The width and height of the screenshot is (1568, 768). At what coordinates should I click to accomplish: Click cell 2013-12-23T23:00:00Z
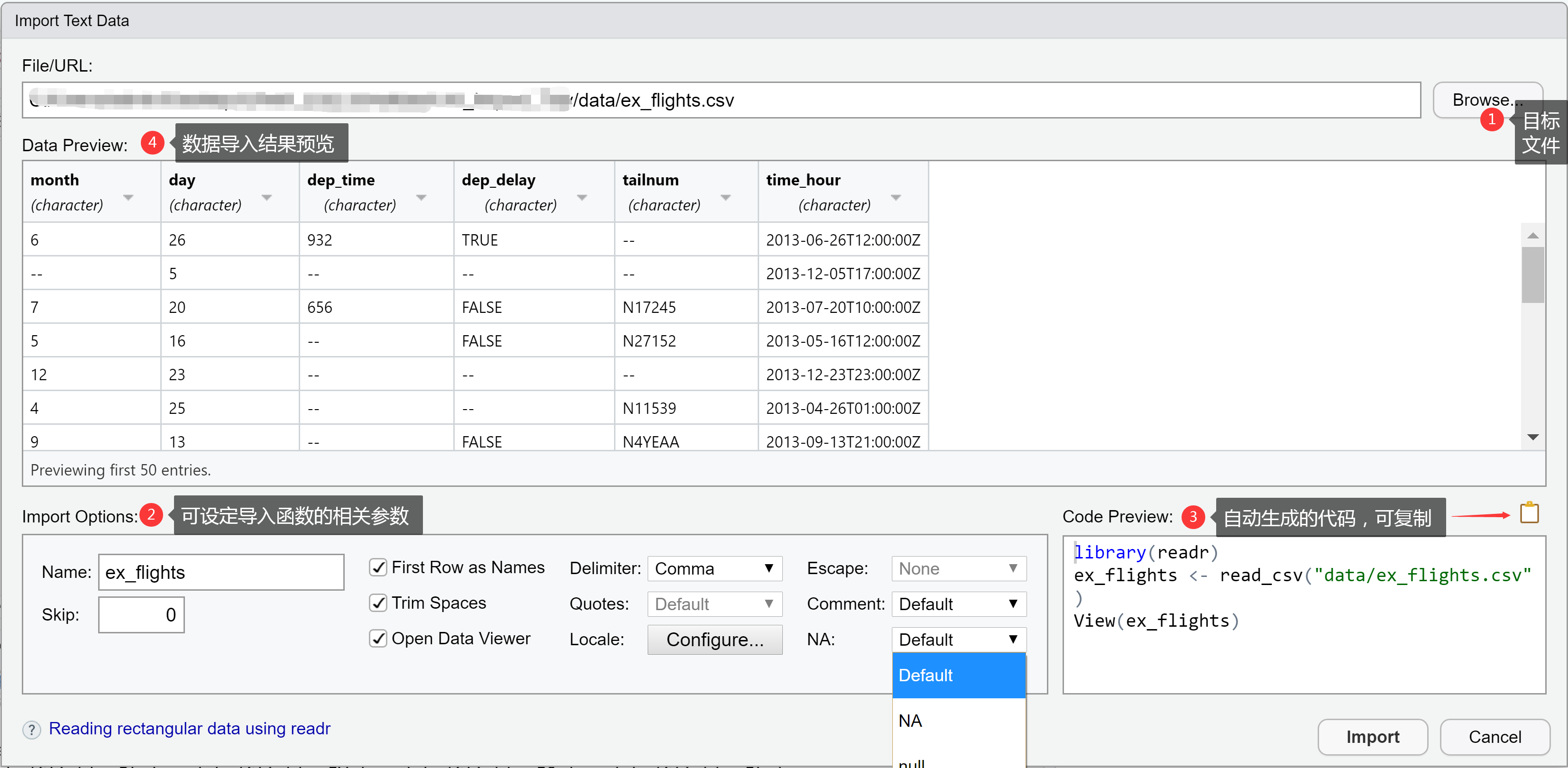pyautogui.click(x=843, y=374)
